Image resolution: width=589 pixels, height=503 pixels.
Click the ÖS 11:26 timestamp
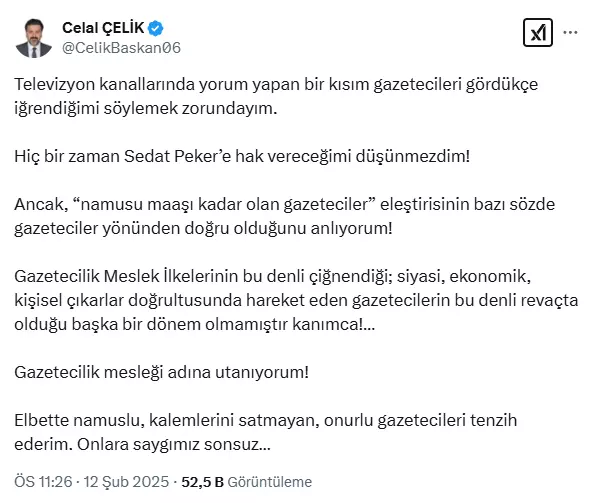coord(43,482)
